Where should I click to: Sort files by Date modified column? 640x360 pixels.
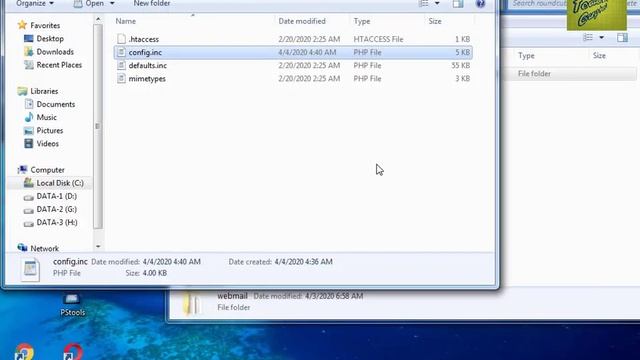tap(302, 21)
